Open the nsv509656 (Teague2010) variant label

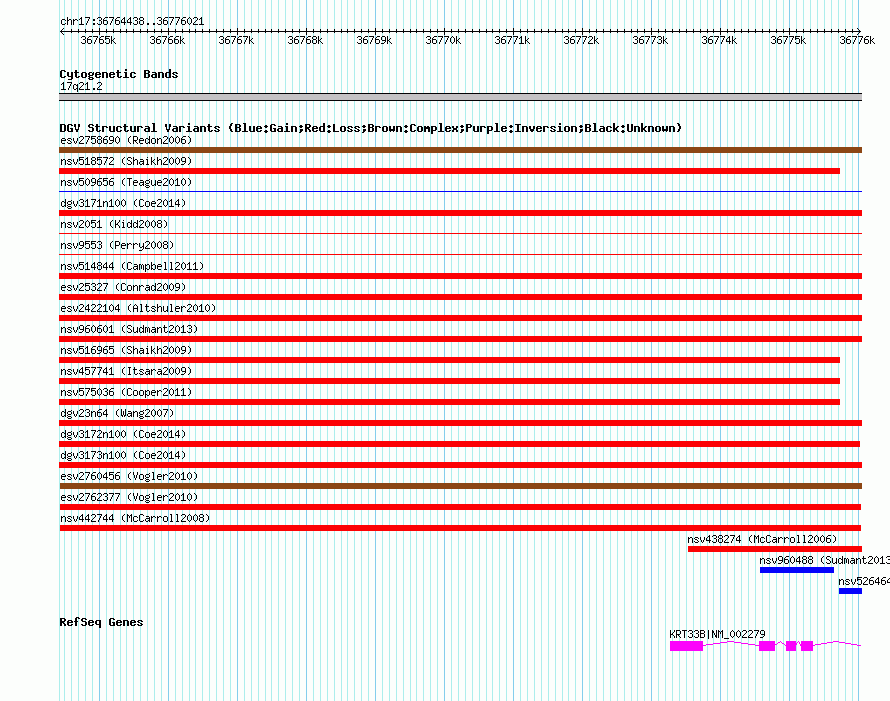tap(126, 182)
